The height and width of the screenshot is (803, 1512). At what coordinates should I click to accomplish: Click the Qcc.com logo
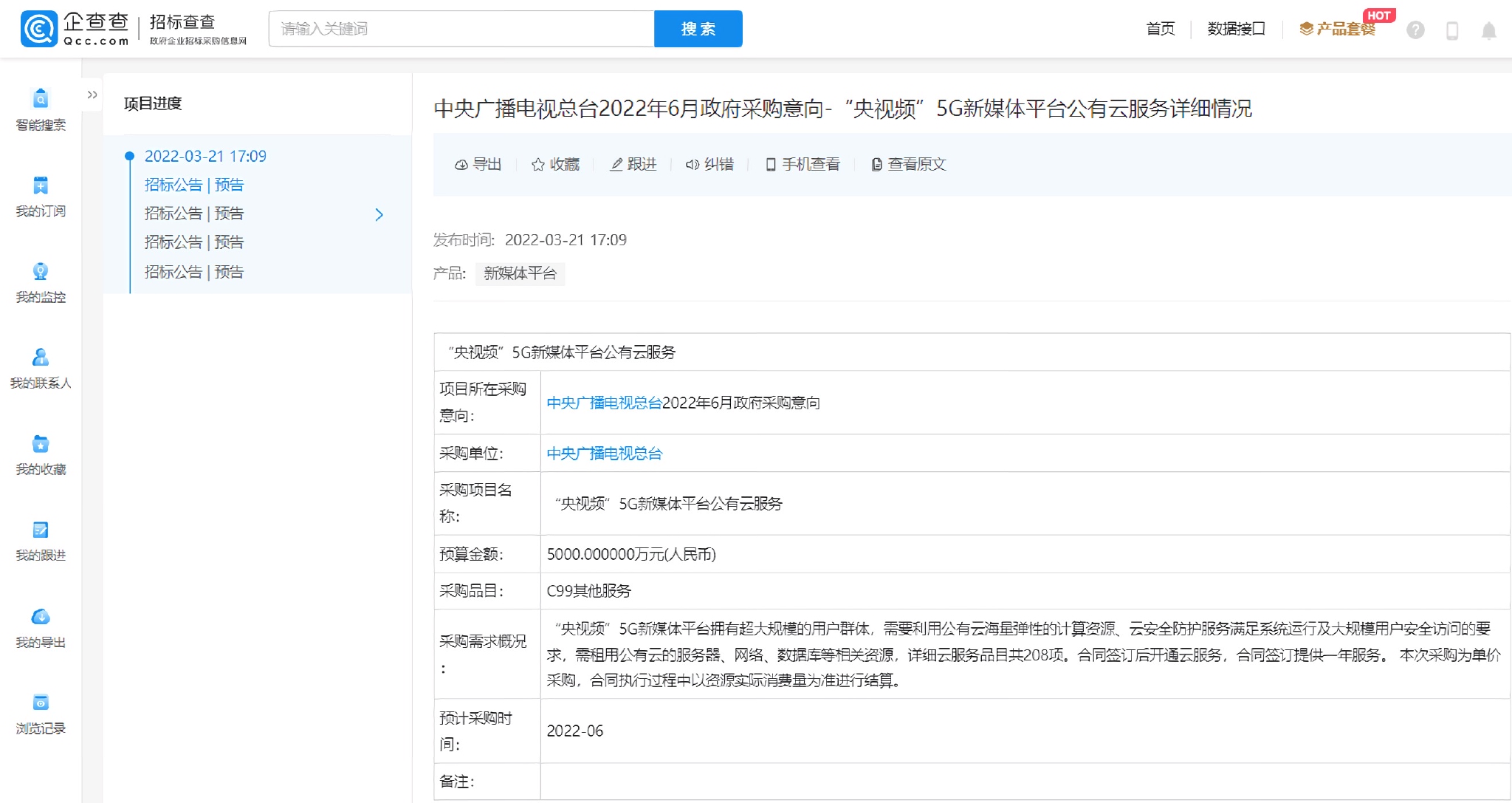click(x=75, y=29)
